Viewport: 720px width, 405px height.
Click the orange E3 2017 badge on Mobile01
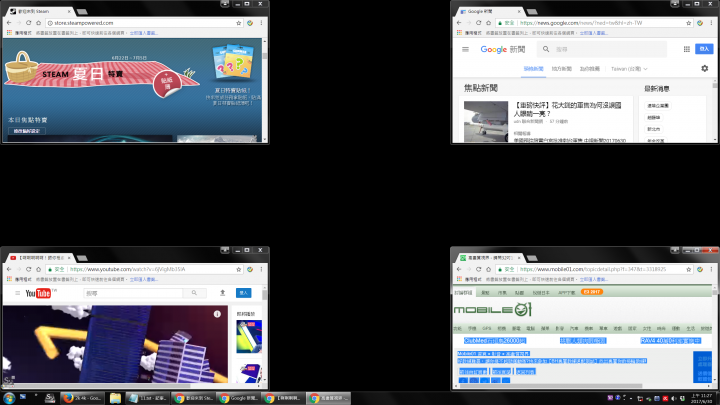[x=592, y=292]
